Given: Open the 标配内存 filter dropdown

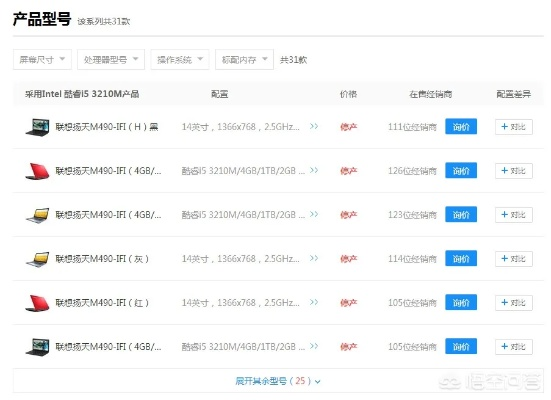Looking at the screenshot, I should coord(244,59).
